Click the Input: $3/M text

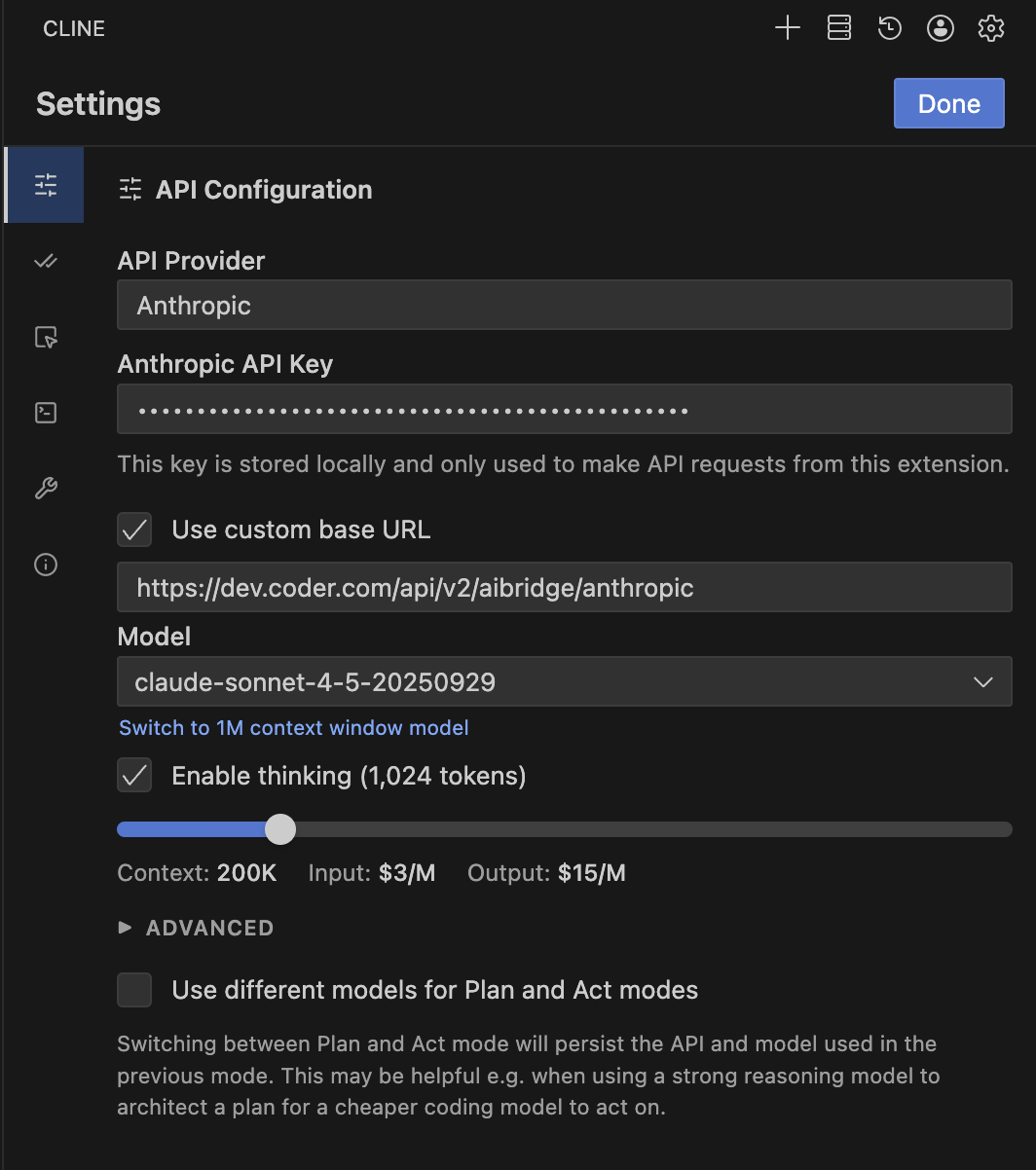click(372, 873)
